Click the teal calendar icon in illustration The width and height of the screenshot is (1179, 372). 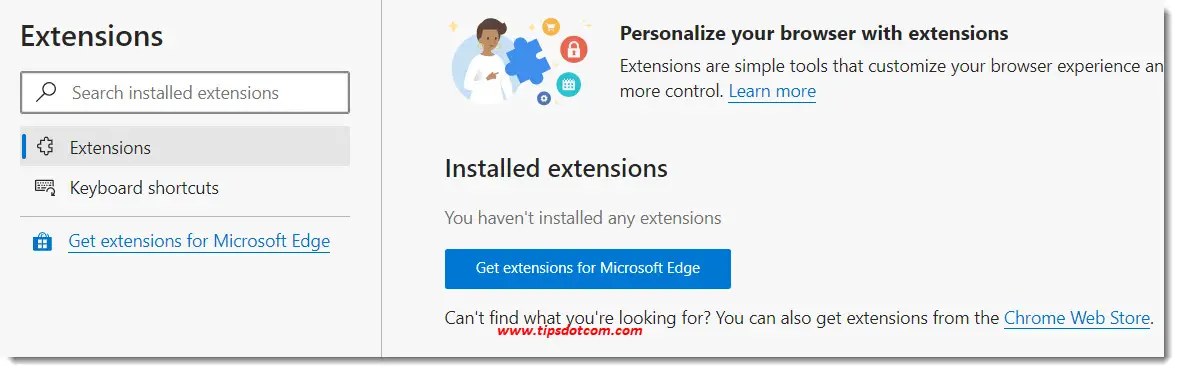click(x=568, y=84)
